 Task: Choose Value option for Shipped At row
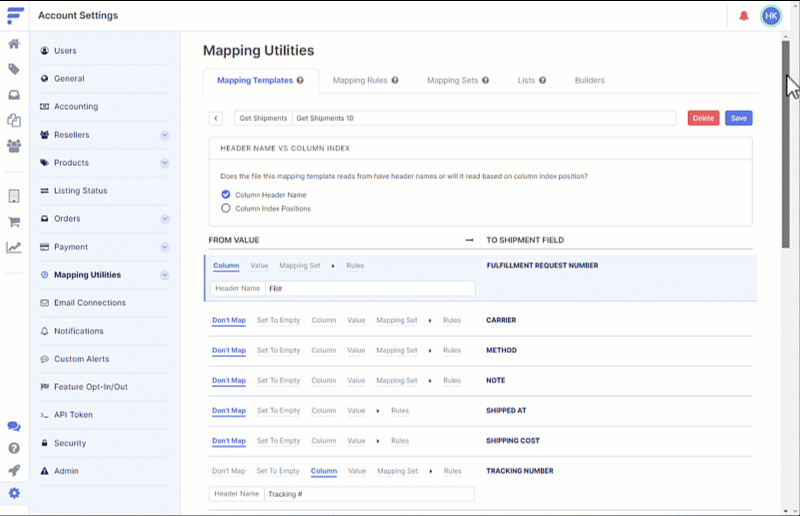tap(356, 410)
